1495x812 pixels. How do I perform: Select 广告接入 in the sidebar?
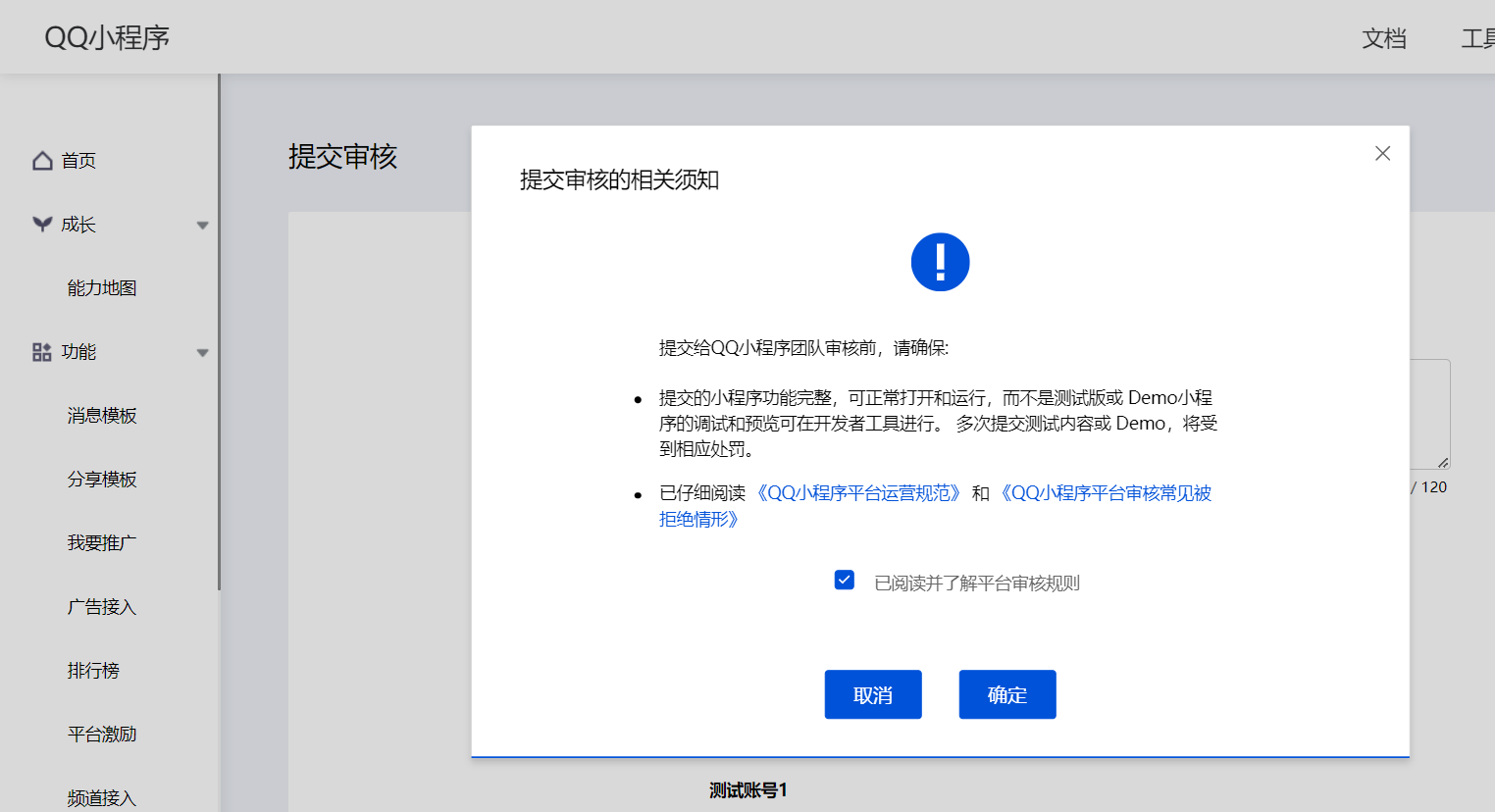[x=102, y=606]
